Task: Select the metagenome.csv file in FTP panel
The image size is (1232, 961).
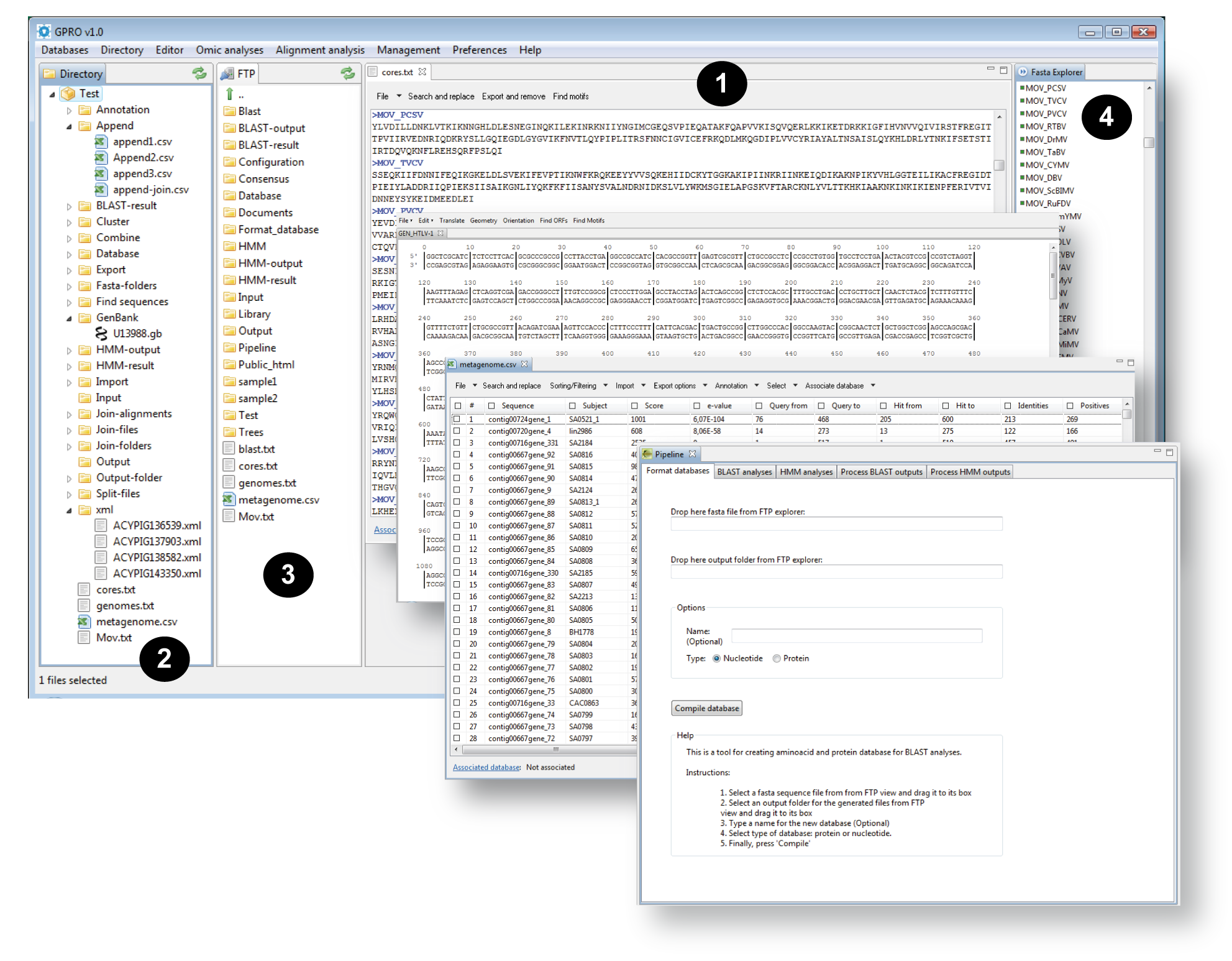Action: pos(278,500)
